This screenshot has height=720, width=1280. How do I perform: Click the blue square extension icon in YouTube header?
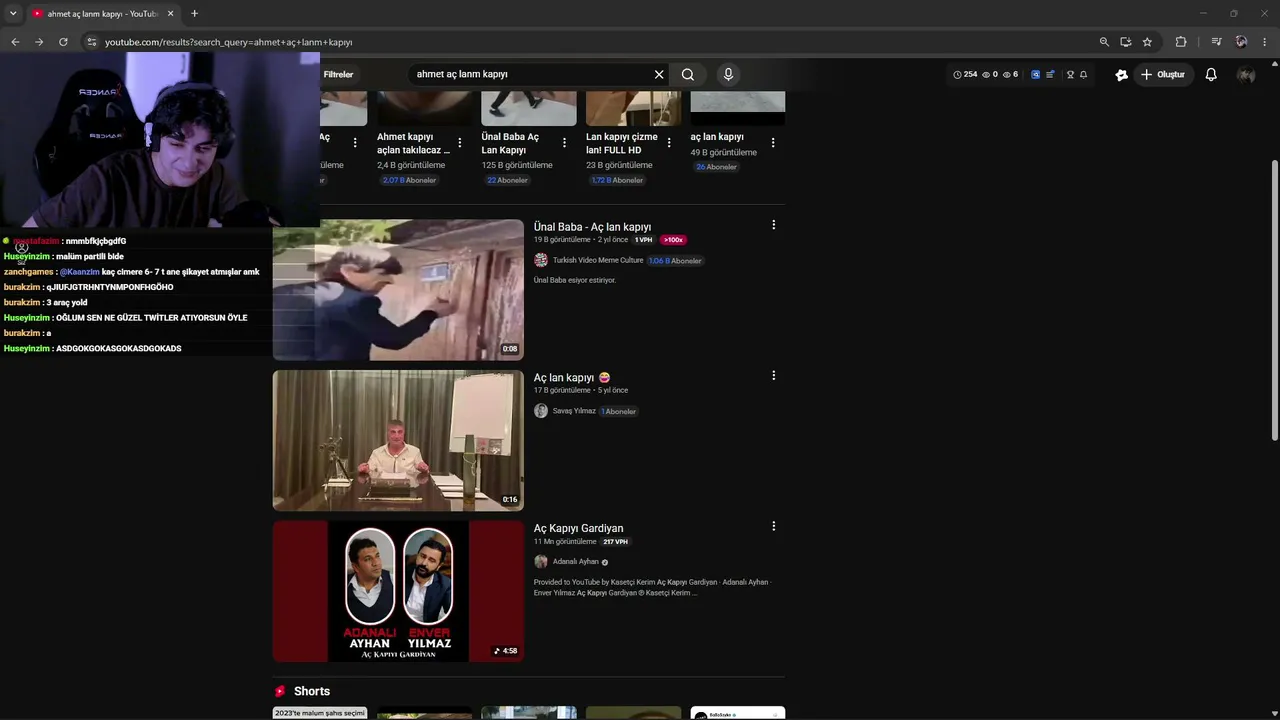1035,74
